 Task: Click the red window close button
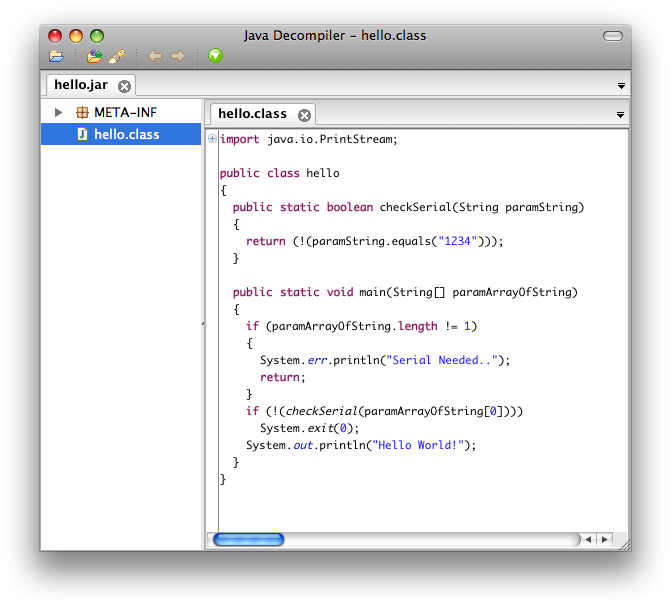[x=55, y=36]
